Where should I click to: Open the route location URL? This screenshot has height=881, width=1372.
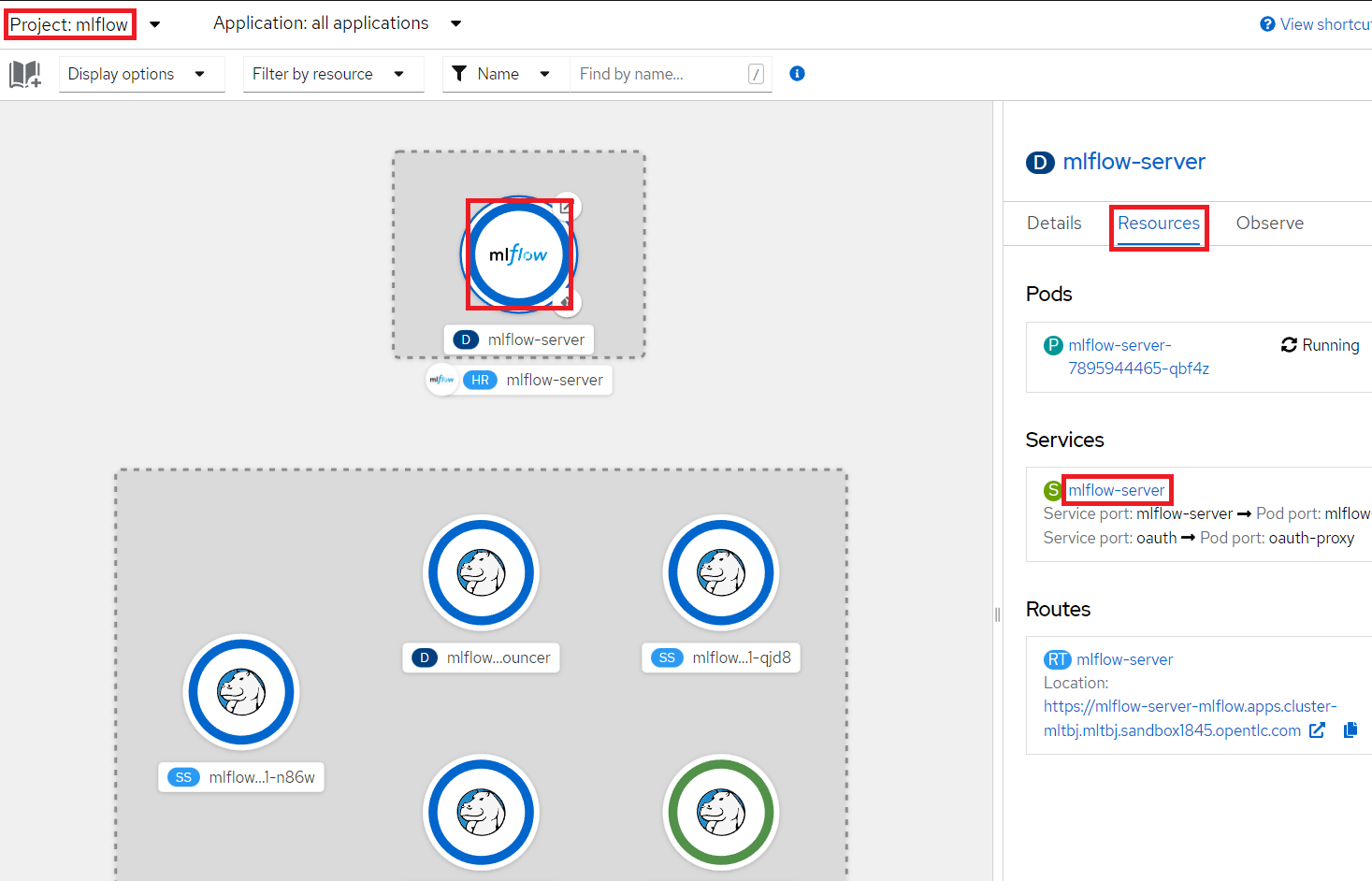(1189, 718)
